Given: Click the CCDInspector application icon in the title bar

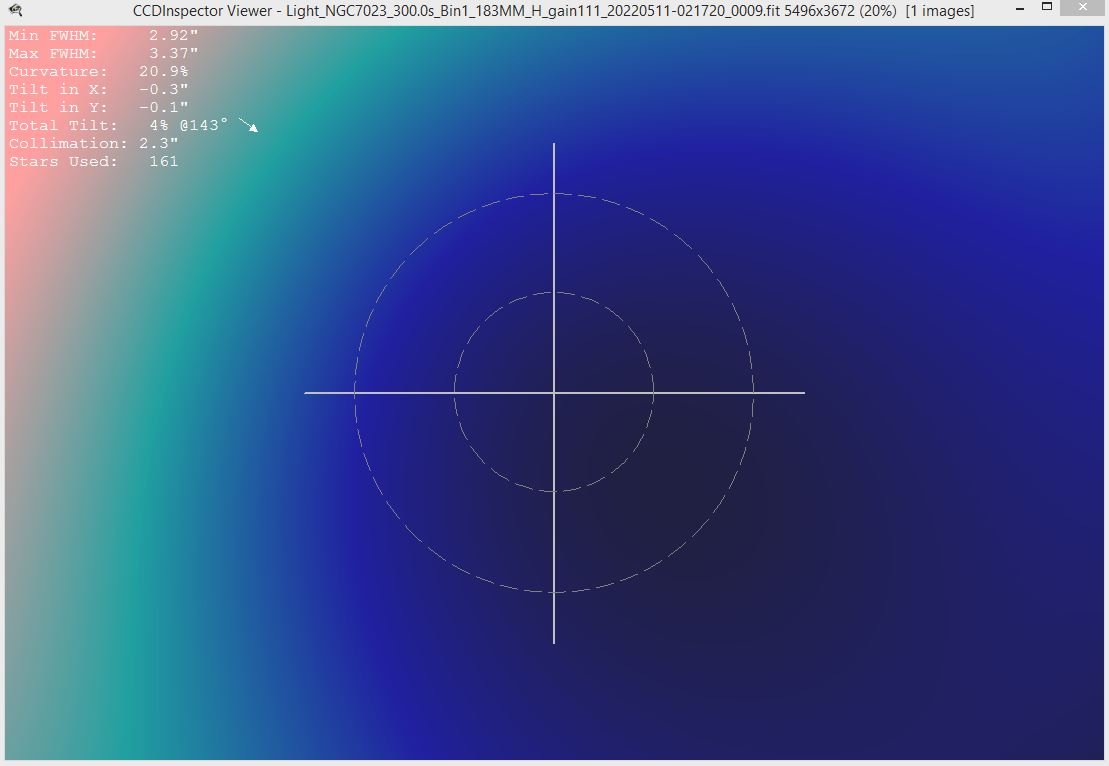Looking at the screenshot, I should coord(14,10).
